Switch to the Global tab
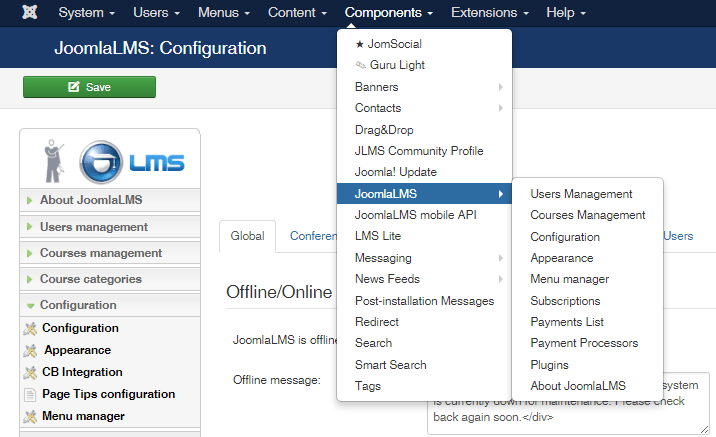The image size is (716, 437). pos(247,236)
